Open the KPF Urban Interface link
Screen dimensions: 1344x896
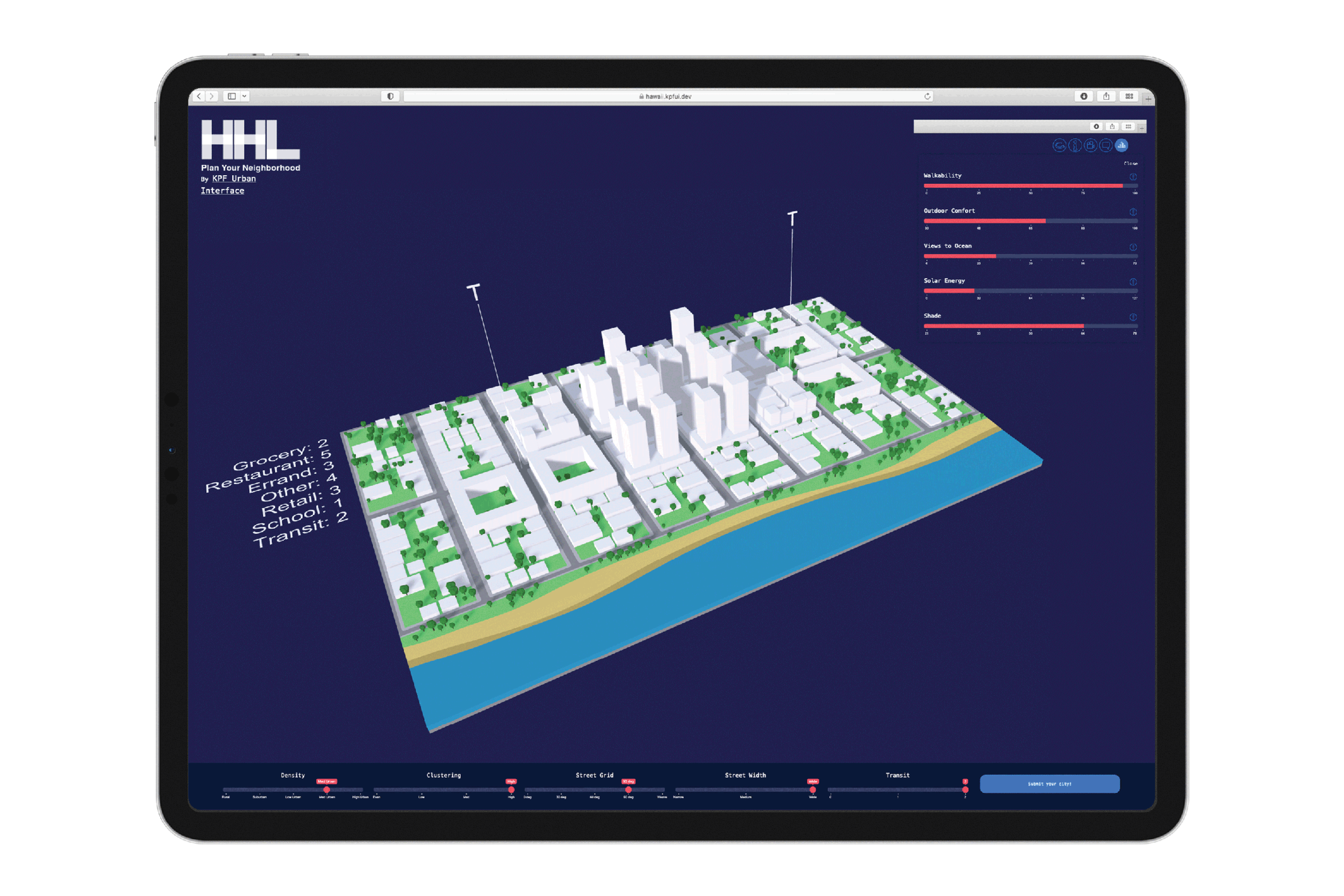tap(234, 179)
